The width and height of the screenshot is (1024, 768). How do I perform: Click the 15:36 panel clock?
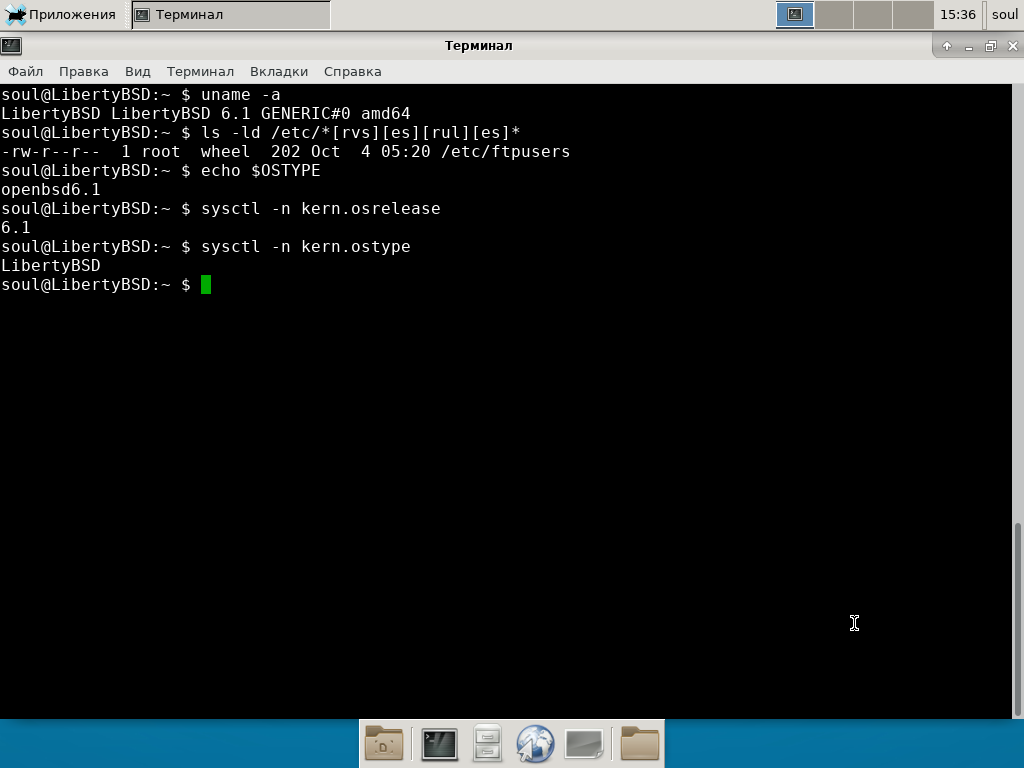[x=957, y=14]
